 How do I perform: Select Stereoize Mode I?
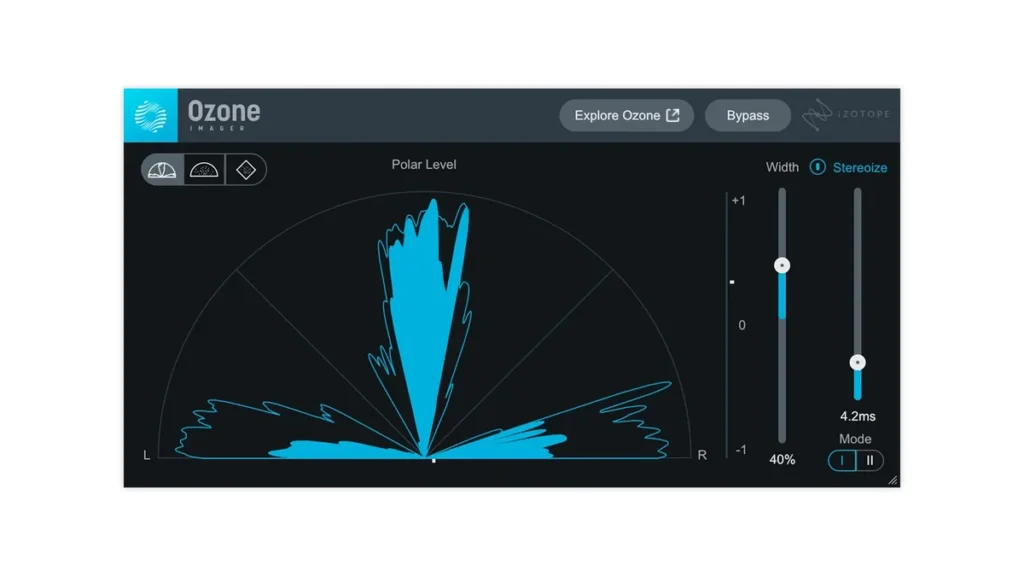coord(842,460)
